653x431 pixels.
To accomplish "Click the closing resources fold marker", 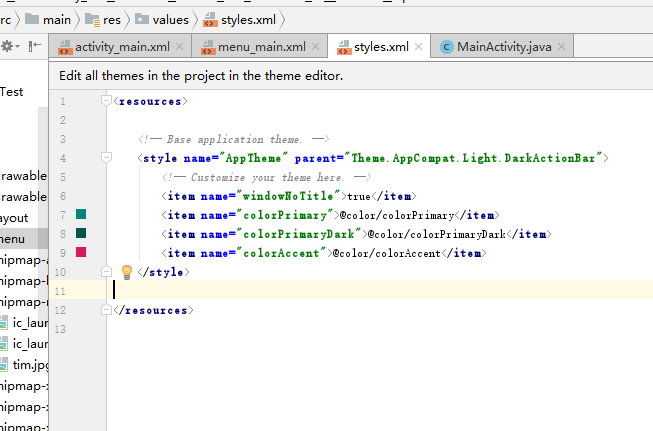I will coord(106,309).
